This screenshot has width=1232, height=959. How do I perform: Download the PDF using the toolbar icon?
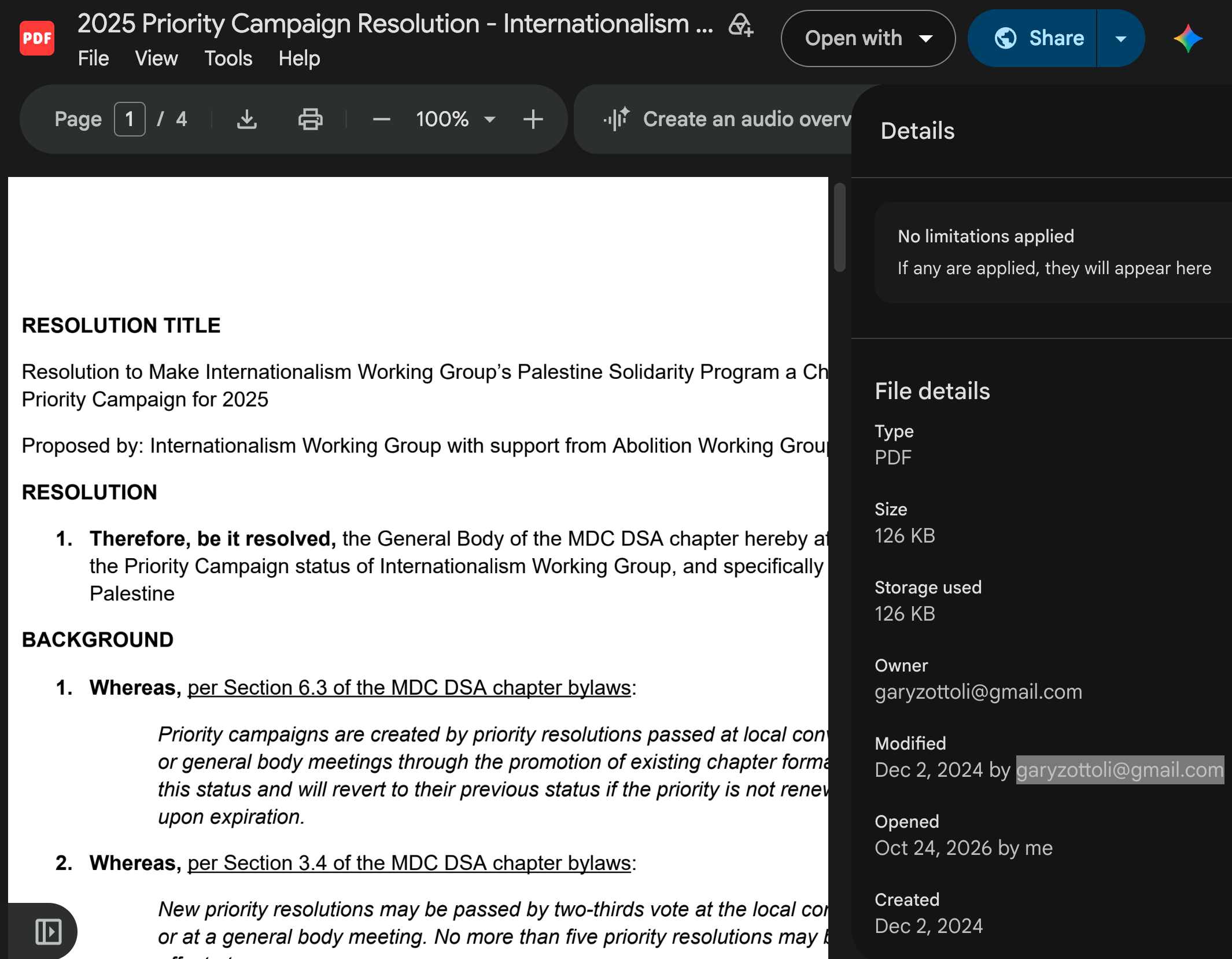247,119
